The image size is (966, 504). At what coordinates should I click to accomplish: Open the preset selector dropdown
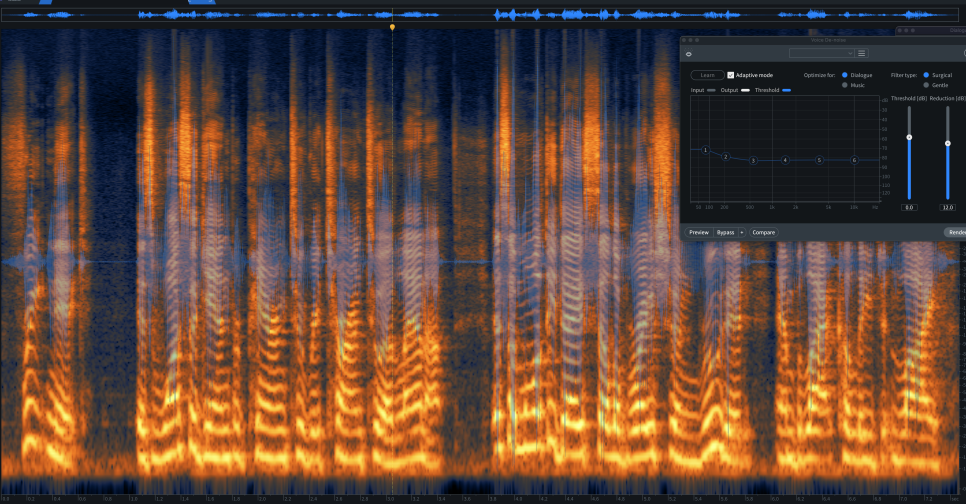[x=822, y=54]
